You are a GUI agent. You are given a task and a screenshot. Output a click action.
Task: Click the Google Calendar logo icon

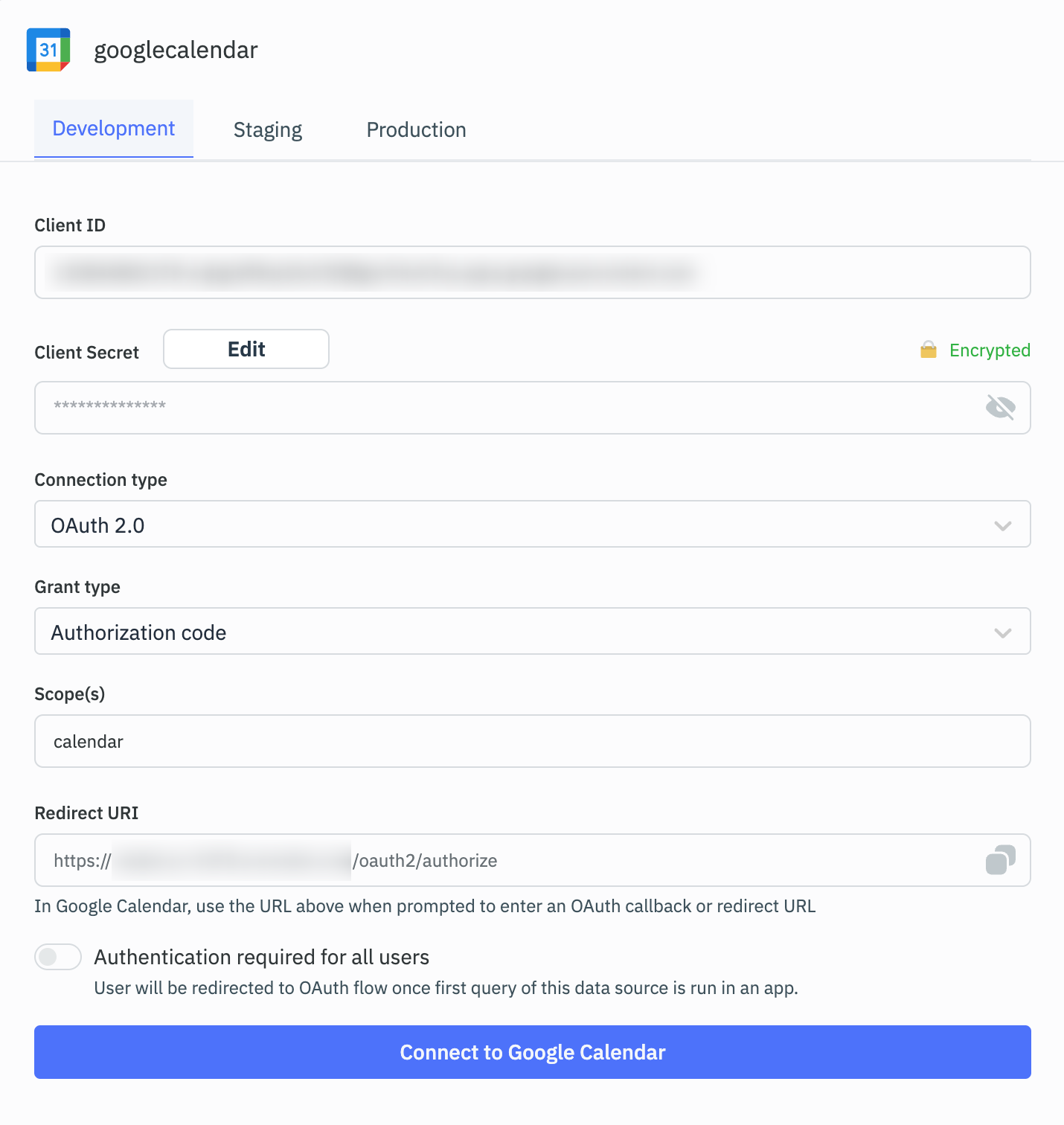48,50
